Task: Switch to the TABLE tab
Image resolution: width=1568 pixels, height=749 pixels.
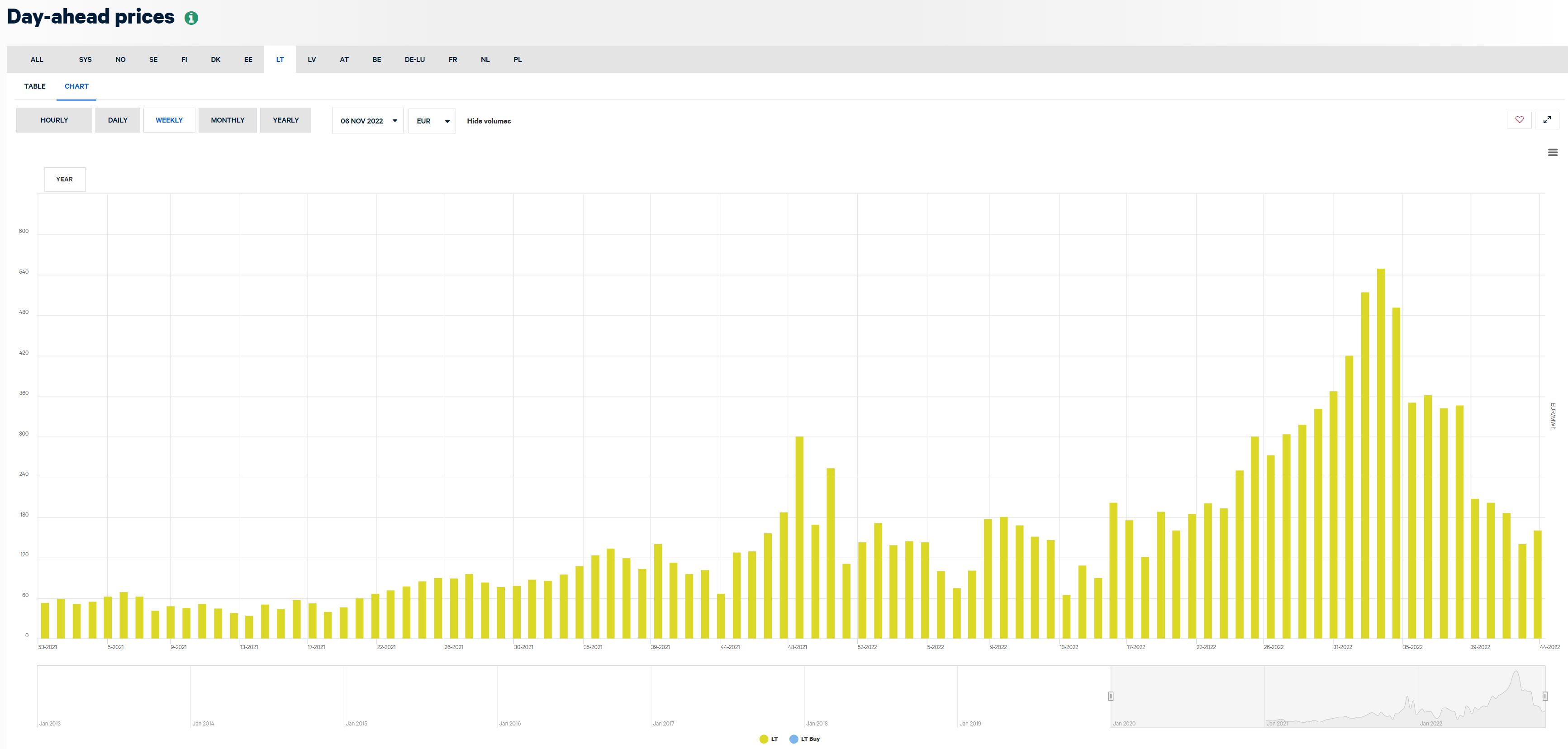Action: tap(35, 86)
